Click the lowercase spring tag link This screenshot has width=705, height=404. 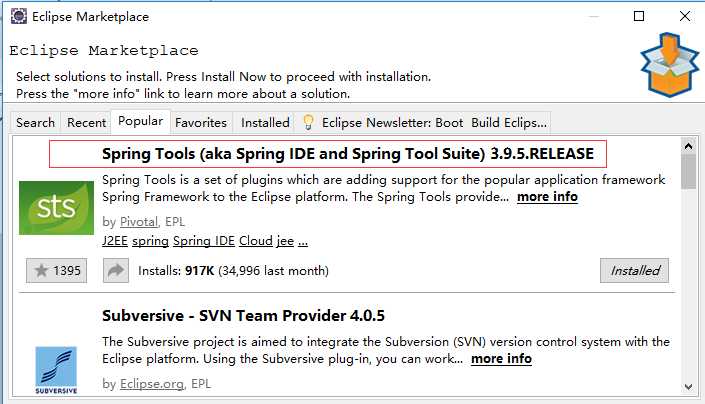150,241
